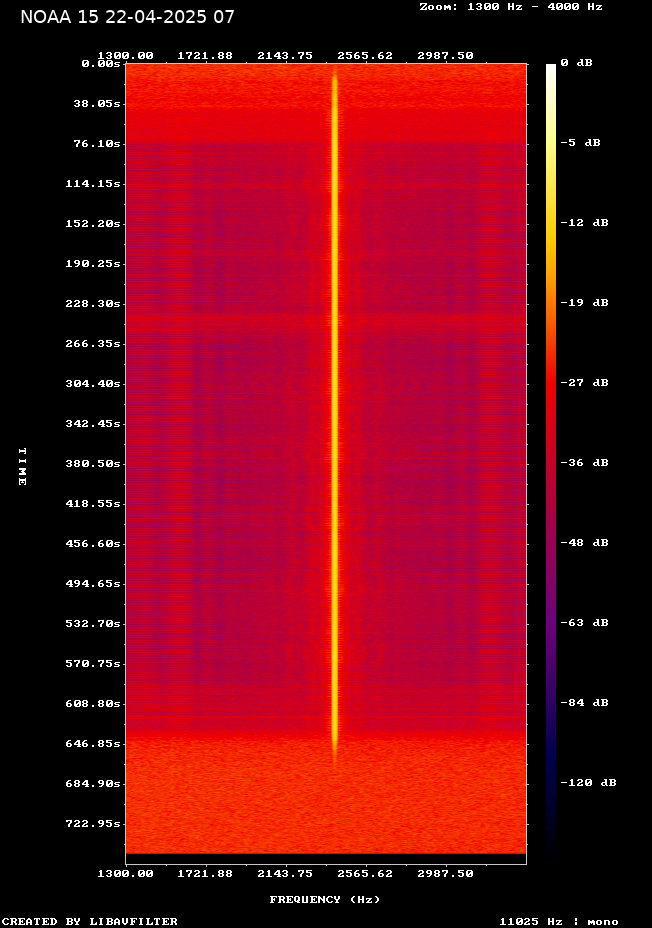Screen dimensions: 652x928
Task: Select the 38.05s time label
Action: point(97,104)
